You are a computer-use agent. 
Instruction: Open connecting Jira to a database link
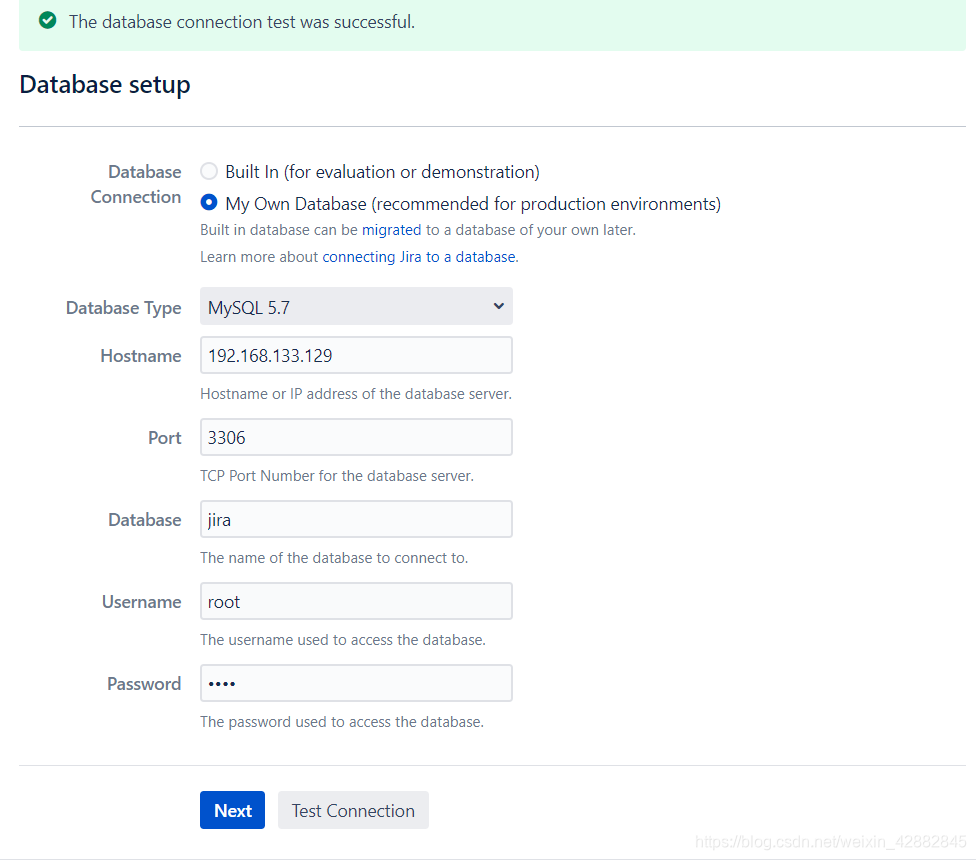coord(419,257)
